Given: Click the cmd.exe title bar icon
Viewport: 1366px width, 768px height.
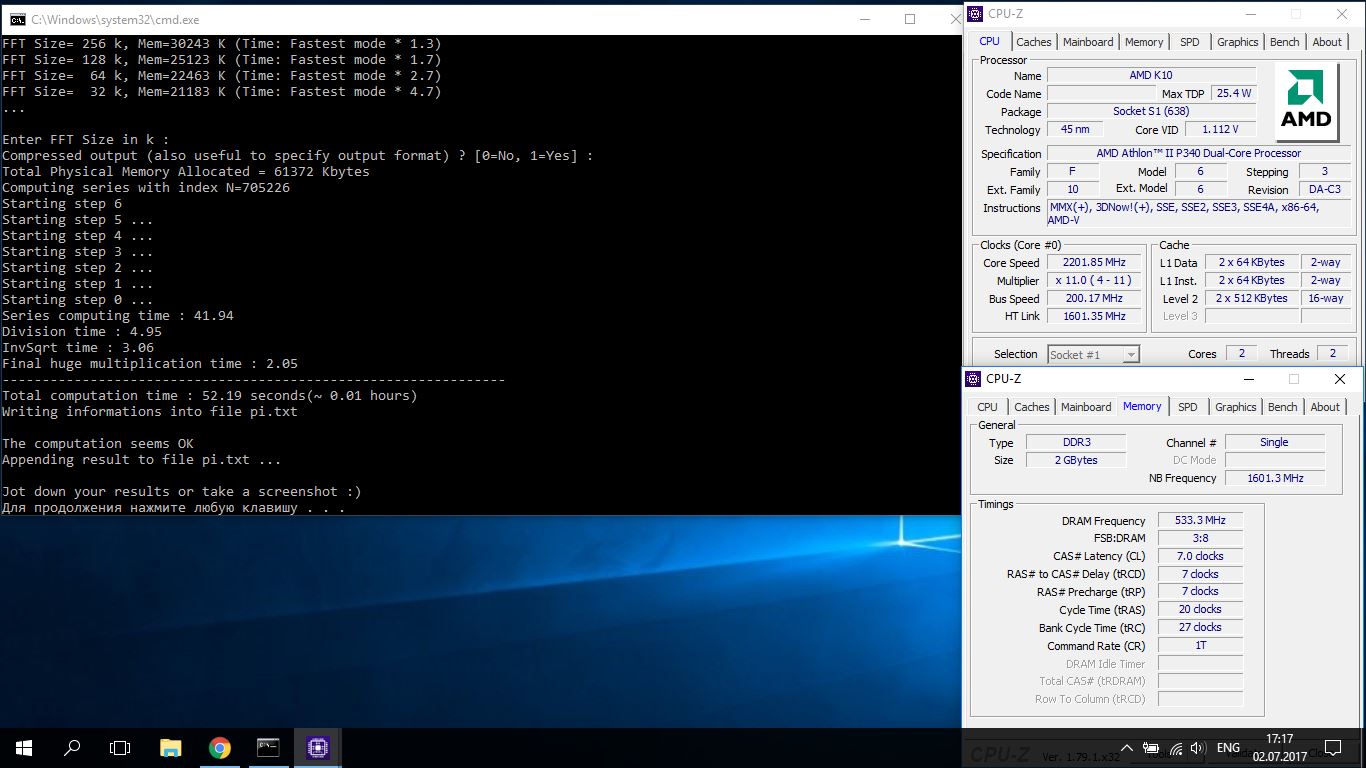Looking at the screenshot, I should pyautogui.click(x=15, y=18).
